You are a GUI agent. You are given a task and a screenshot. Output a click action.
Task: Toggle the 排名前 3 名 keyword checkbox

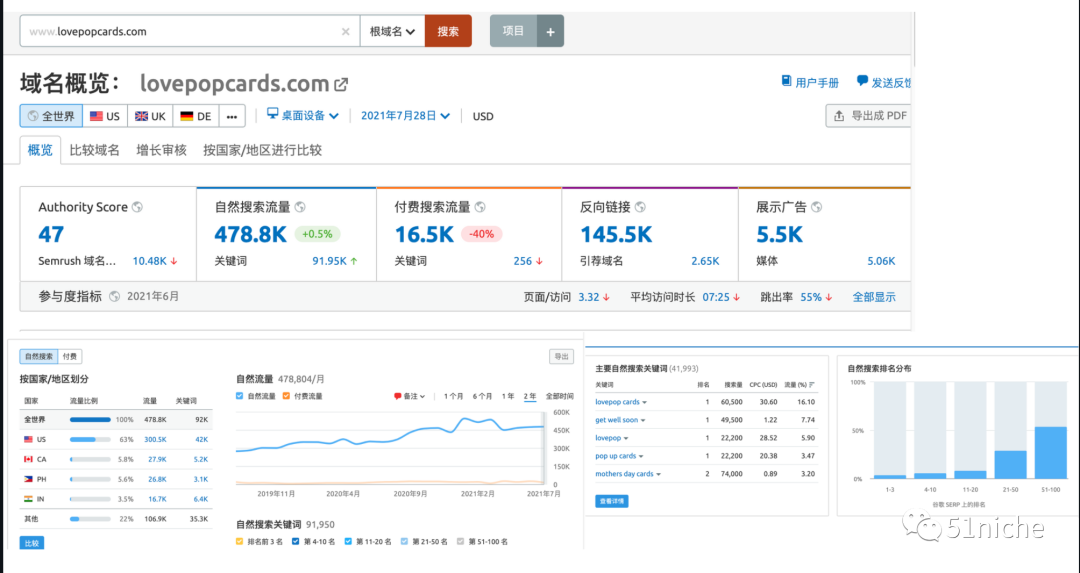tap(239, 541)
